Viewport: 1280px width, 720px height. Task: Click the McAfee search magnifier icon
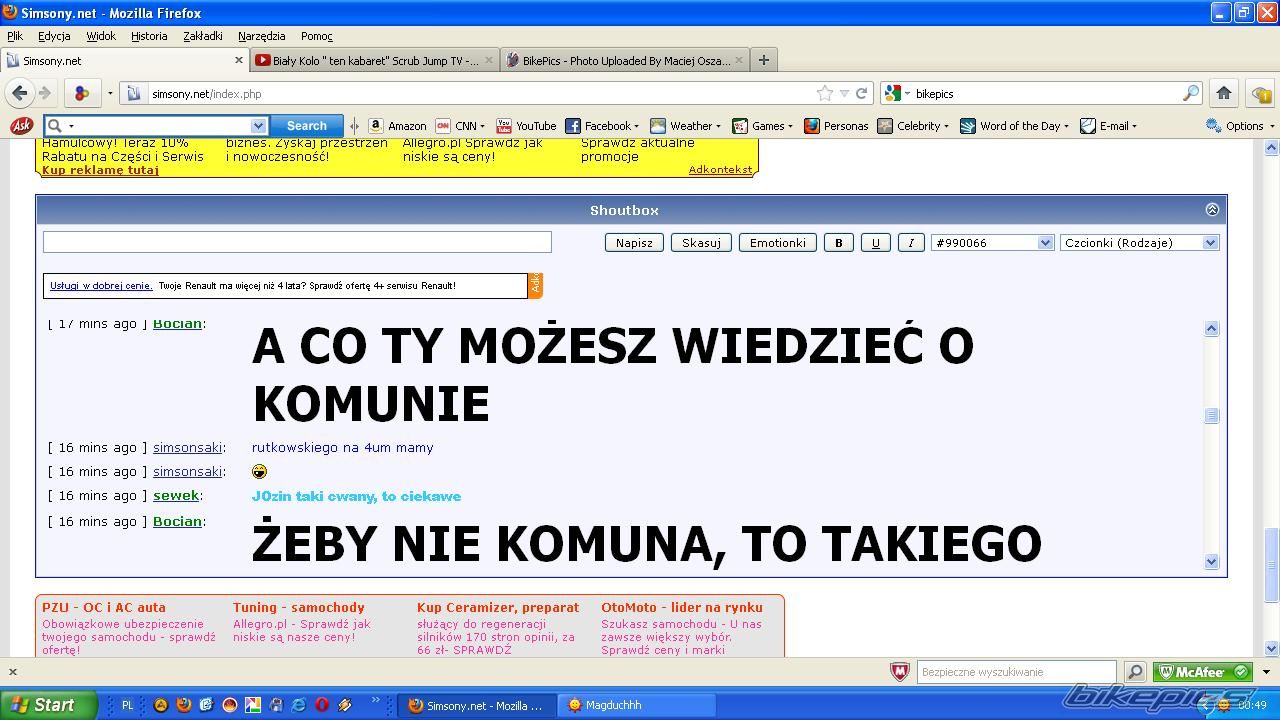click(x=1135, y=672)
